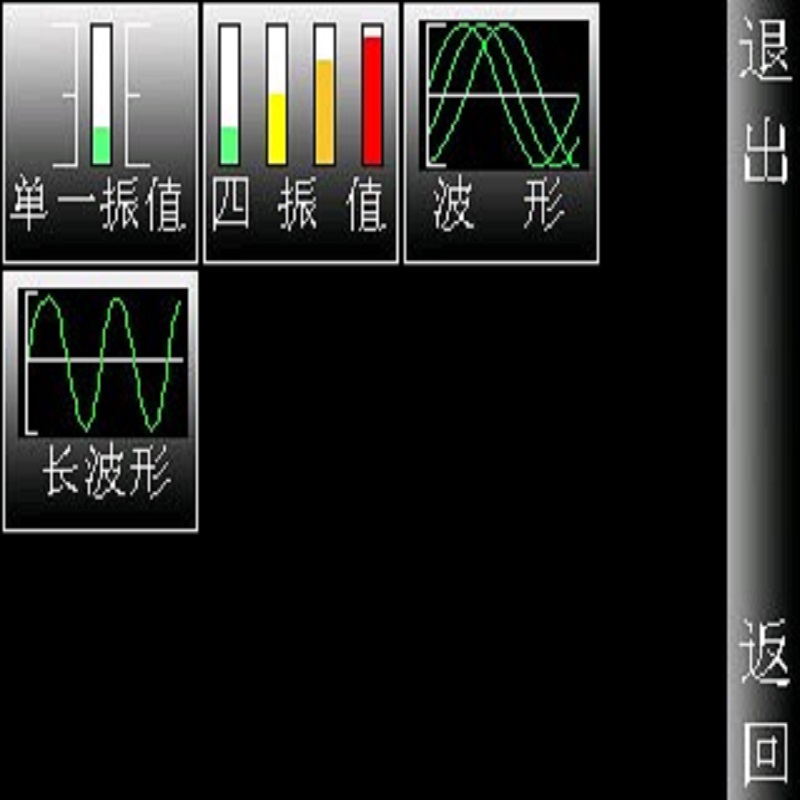Screen dimensions: 800x800
Task: Open the 长波形 long waveform tile
Action: [100, 400]
